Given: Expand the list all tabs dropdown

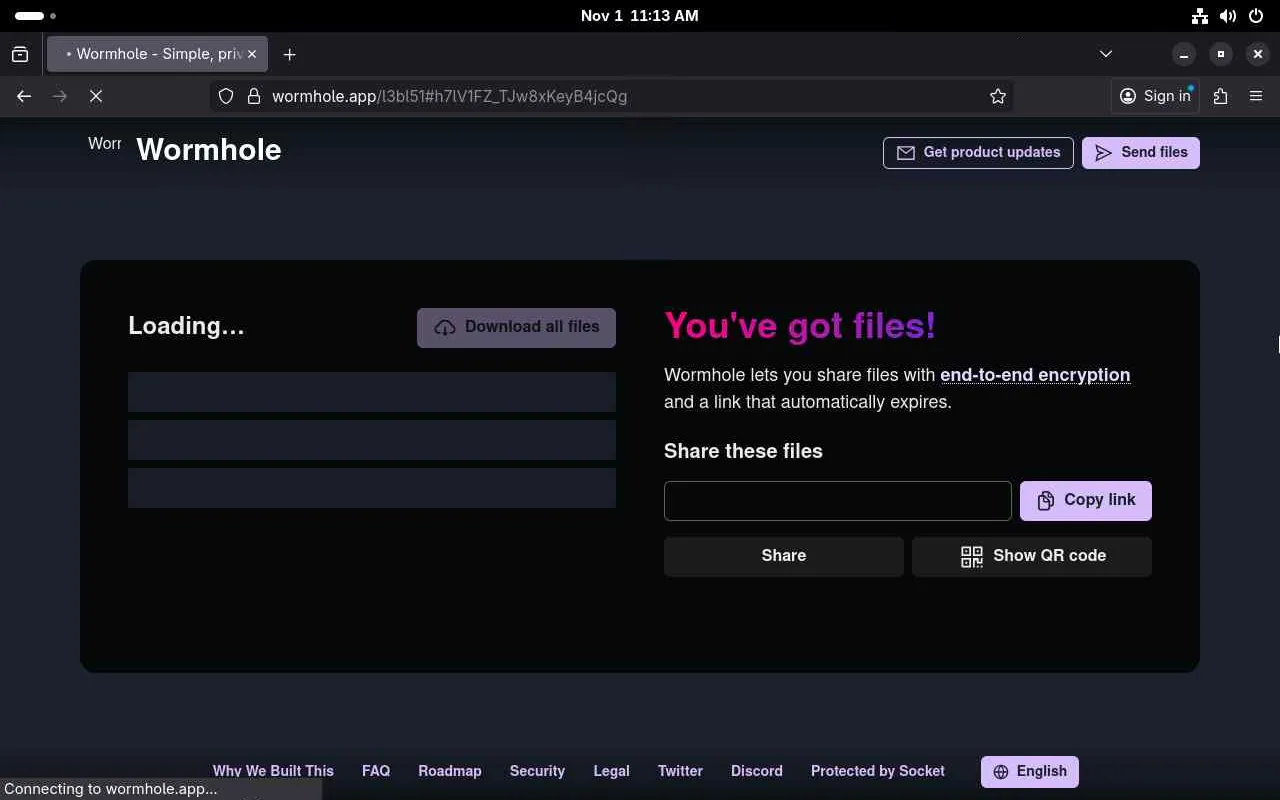Looking at the screenshot, I should [x=1106, y=54].
